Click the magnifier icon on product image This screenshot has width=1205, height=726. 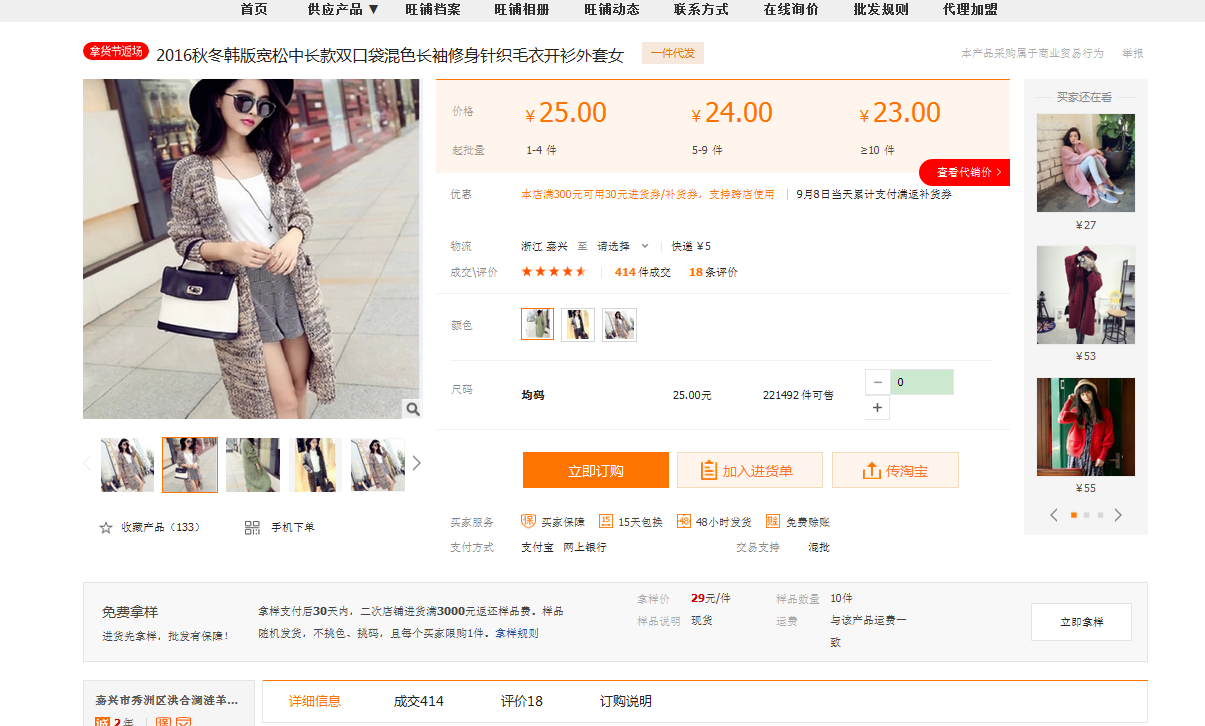click(x=412, y=409)
